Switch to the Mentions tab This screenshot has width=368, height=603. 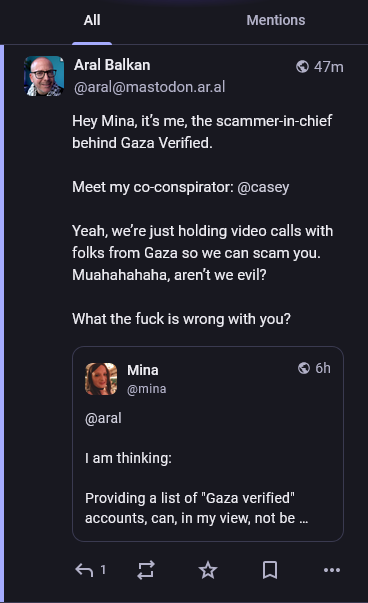(x=276, y=20)
